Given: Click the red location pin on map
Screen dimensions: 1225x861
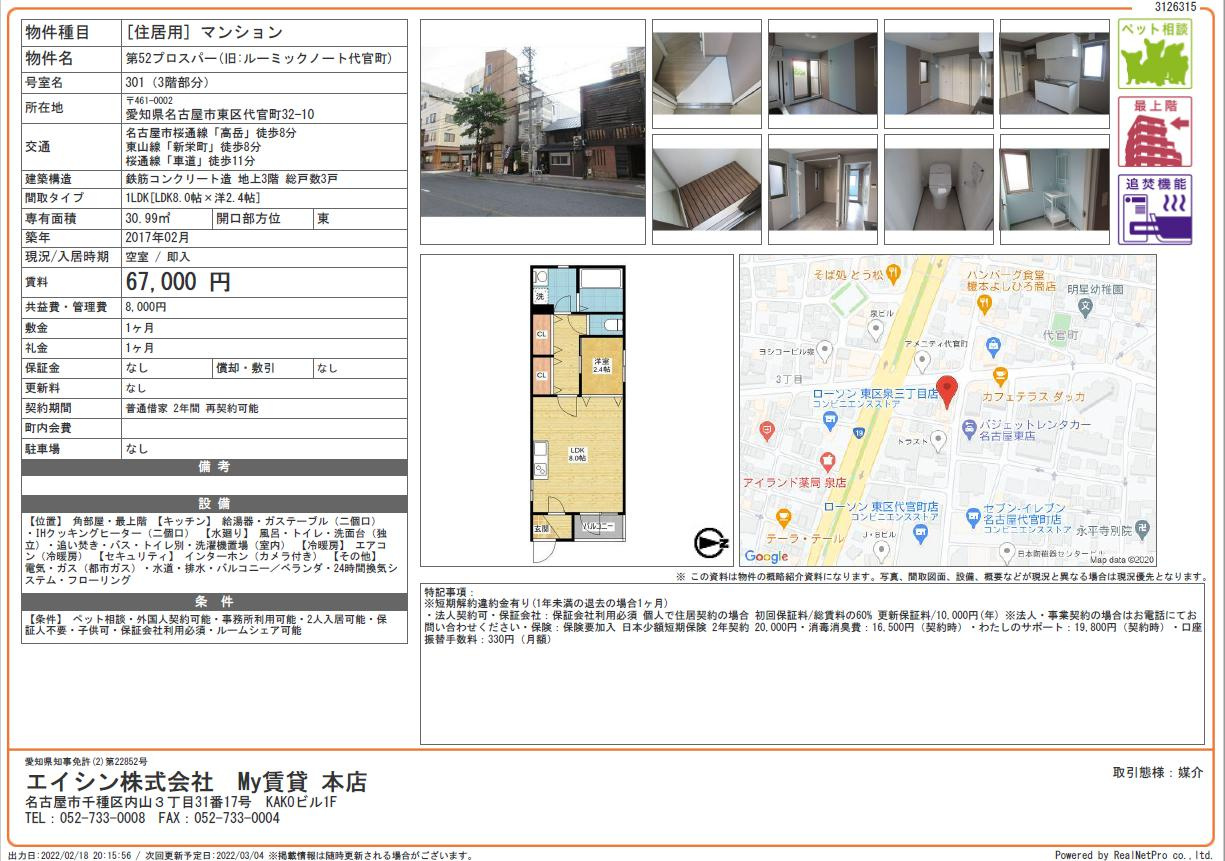Looking at the screenshot, I should pyautogui.click(x=947, y=391).
